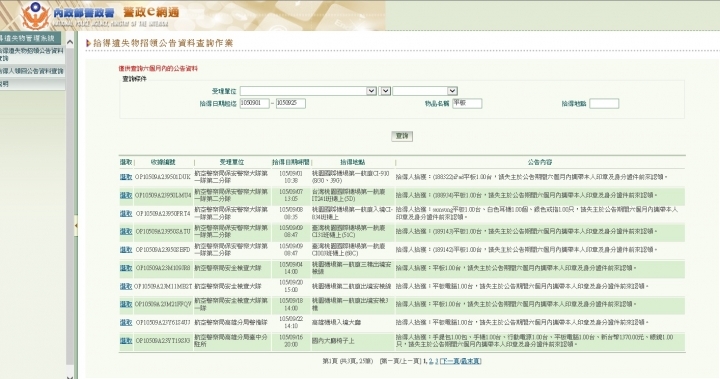
Task: Open the row link dated 105/09/08 08:35
Action: tap(126, 214)
